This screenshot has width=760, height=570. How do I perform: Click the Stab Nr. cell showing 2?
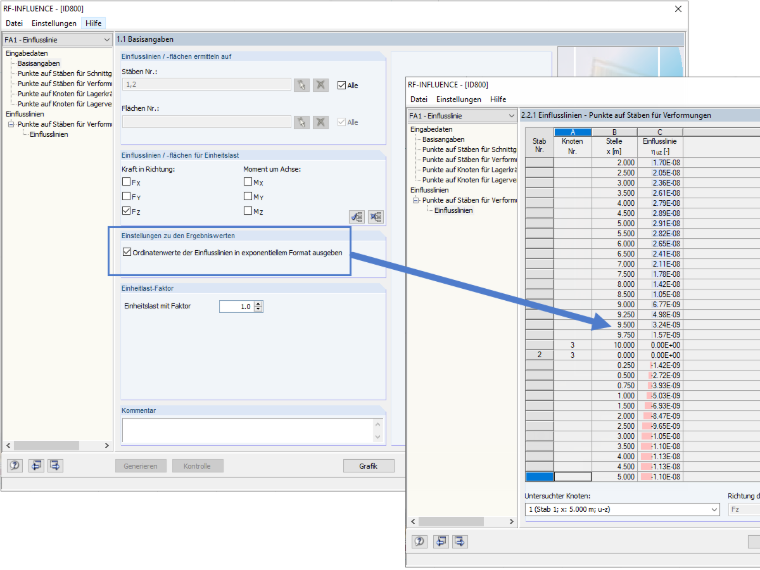tap(539, 355)
